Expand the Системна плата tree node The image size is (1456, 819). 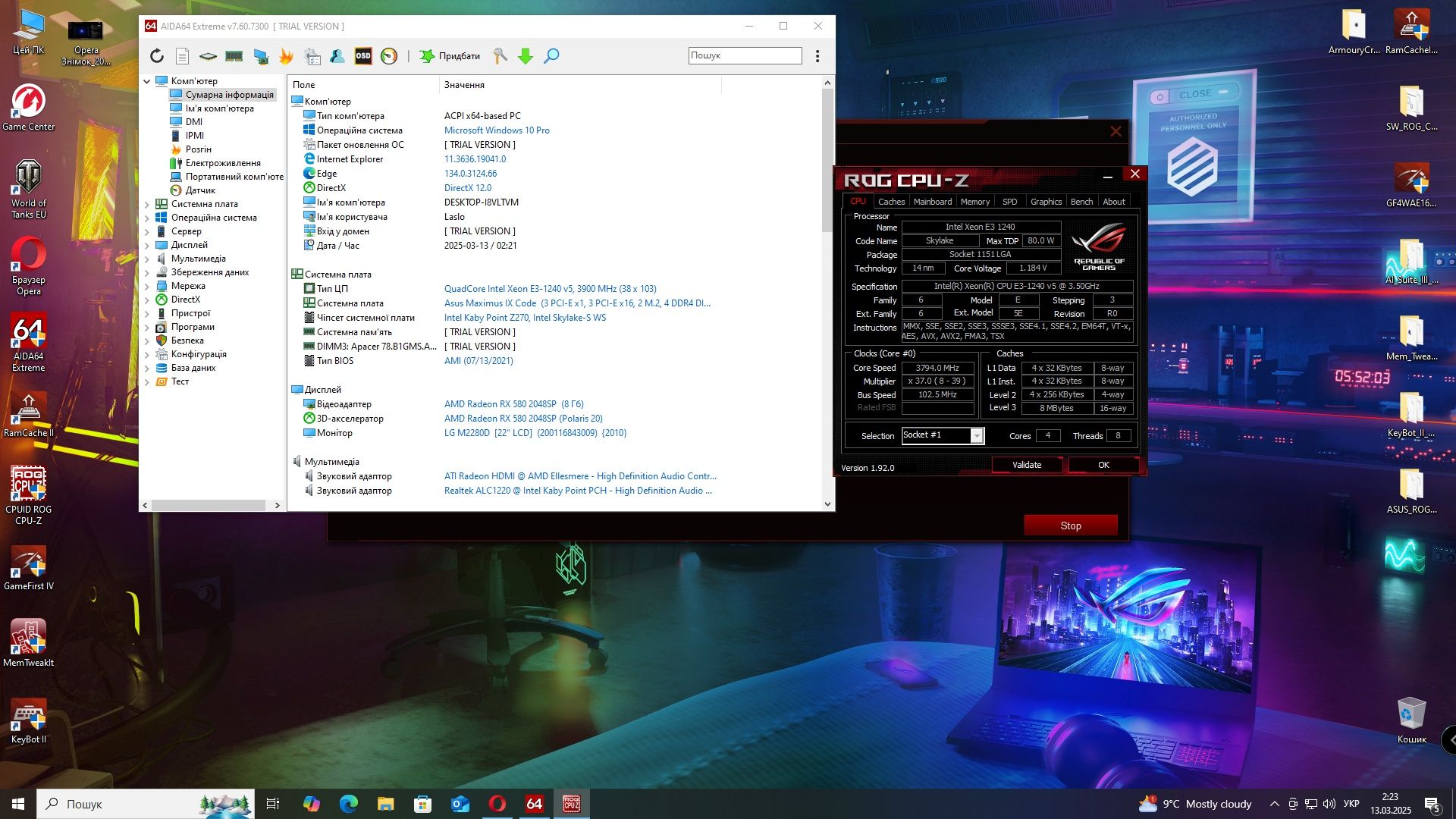[147, 204]
